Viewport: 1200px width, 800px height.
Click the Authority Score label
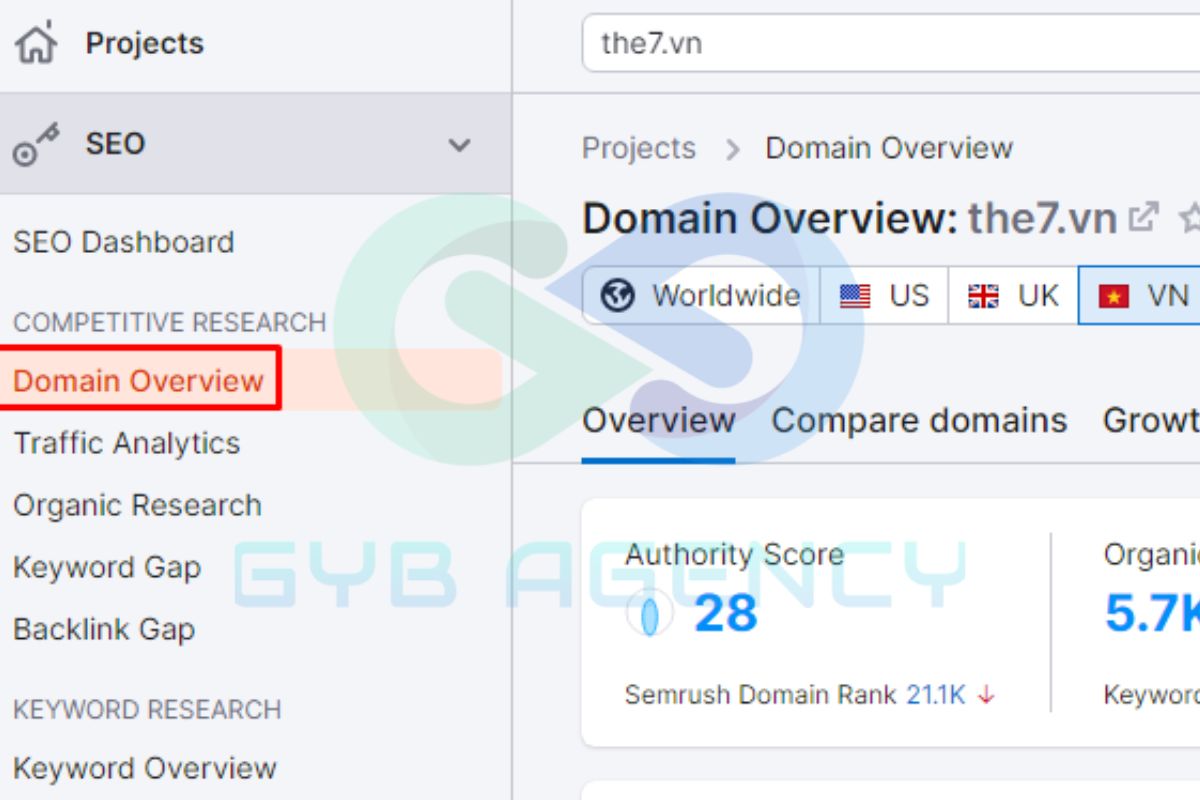734,555
